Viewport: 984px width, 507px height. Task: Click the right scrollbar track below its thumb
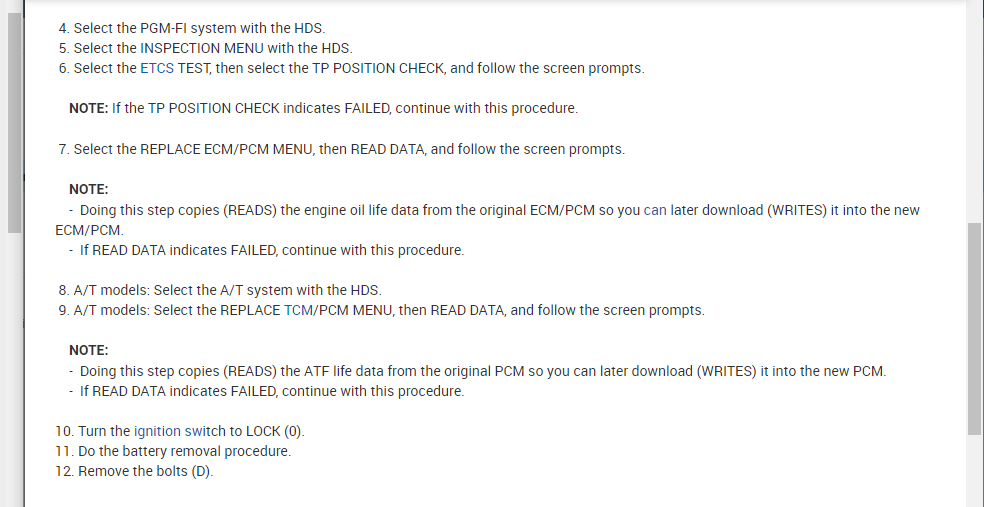(975, 470)
